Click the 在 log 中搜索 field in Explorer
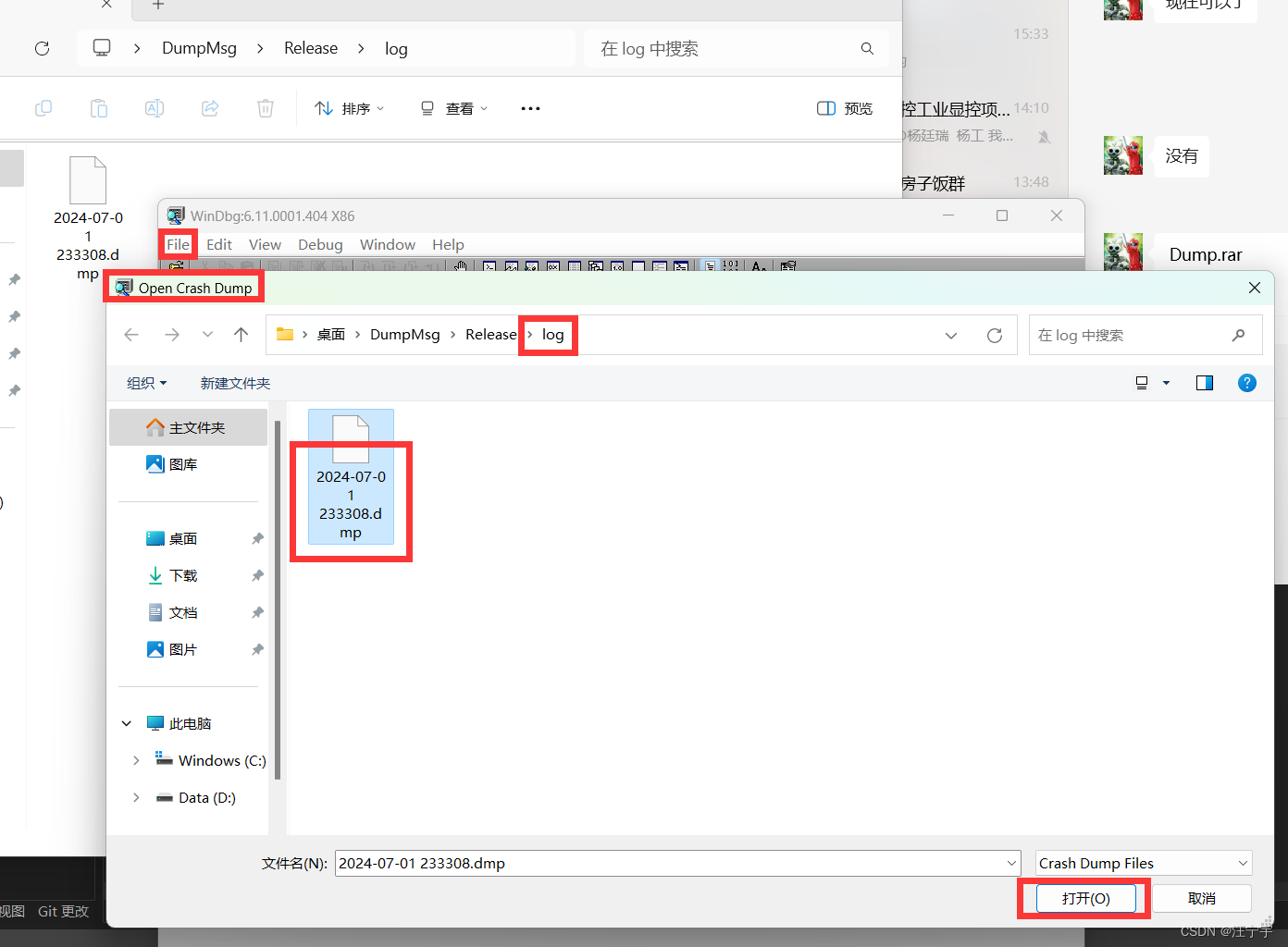 pyautogui.click(x=736, y=48)
